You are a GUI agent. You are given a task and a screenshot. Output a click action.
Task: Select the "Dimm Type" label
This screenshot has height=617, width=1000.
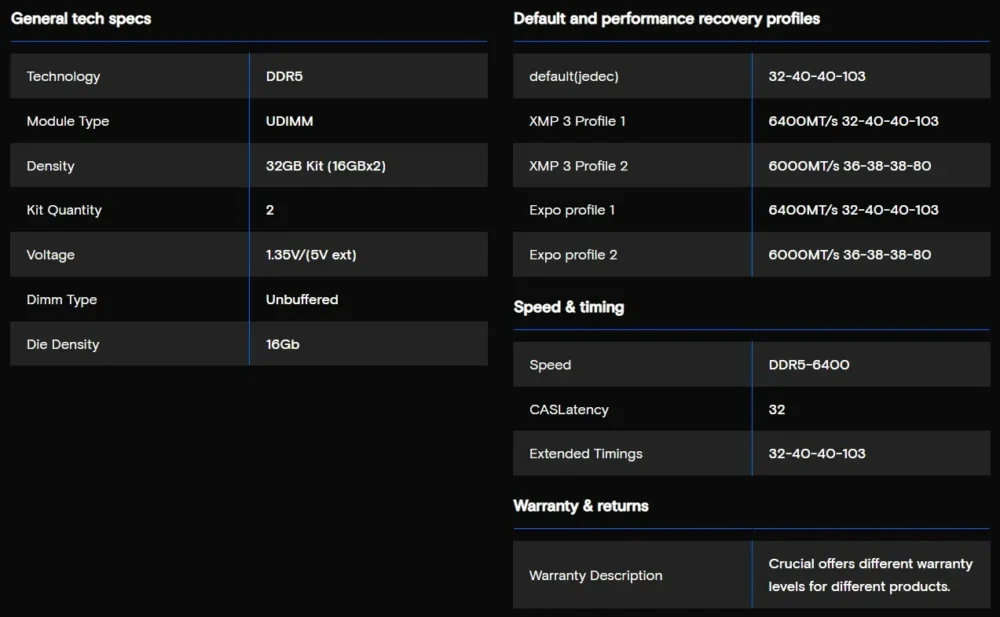pos(62,299)
